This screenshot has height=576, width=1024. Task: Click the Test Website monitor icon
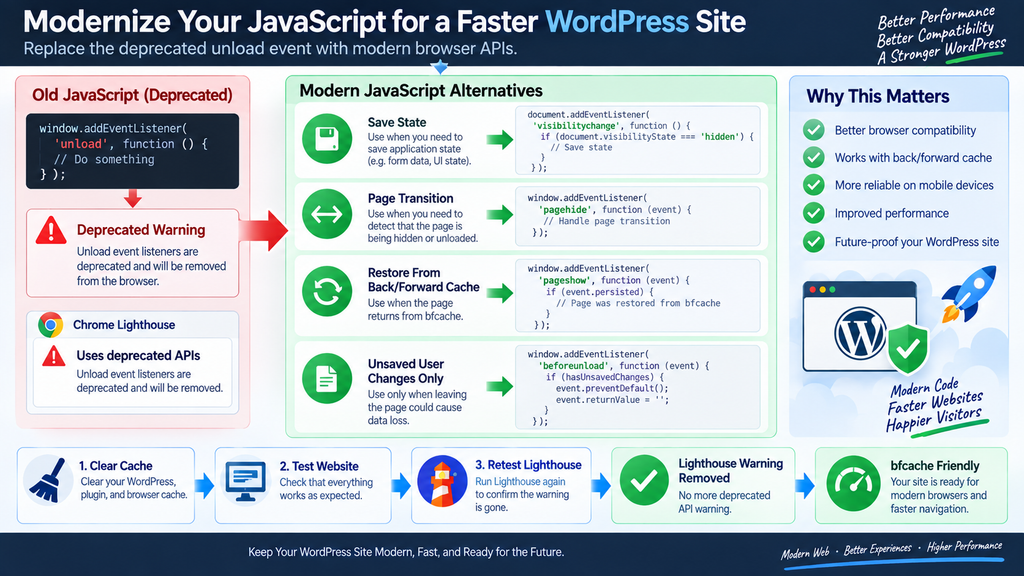pyautogui.click(x=246, y=481)
